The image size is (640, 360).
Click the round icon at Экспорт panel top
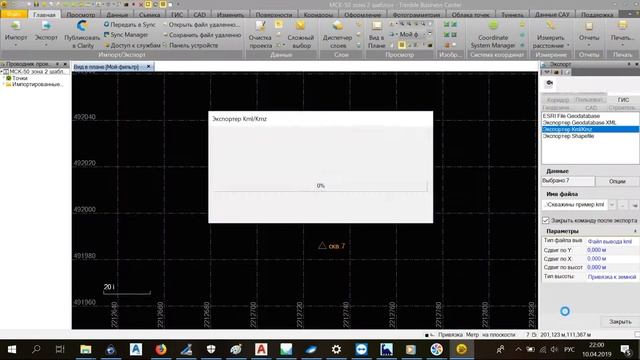click(x=549, y=84)
